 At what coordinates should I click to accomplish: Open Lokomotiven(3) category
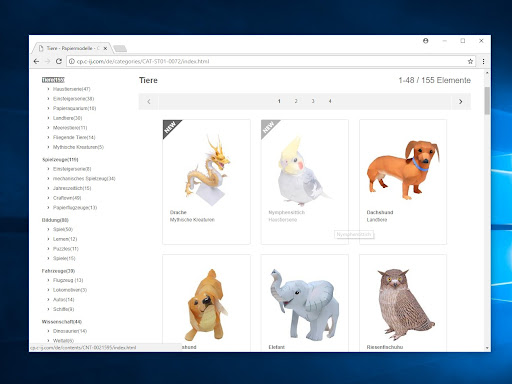[70, 290]
